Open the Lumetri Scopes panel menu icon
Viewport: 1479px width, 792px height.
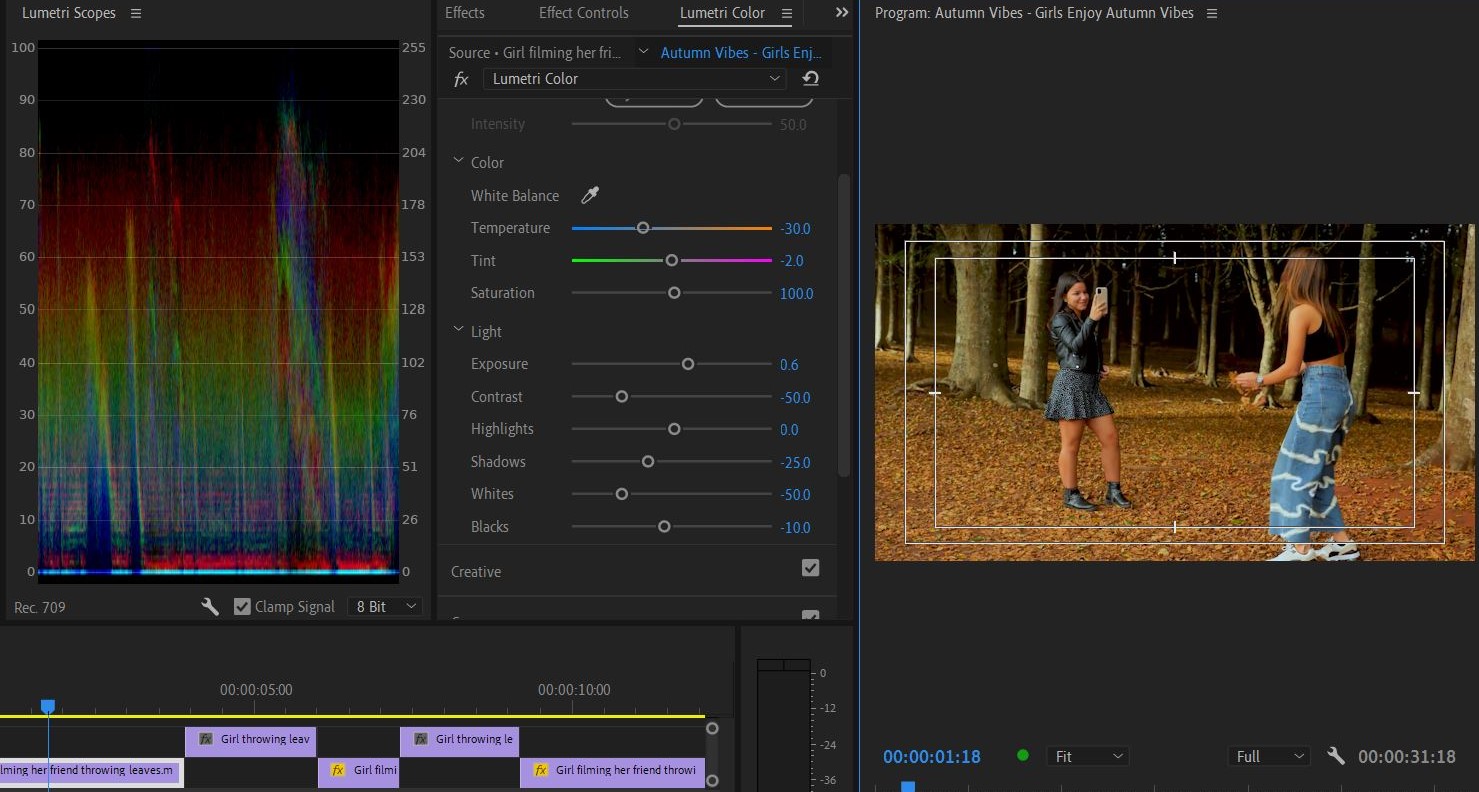136,13
